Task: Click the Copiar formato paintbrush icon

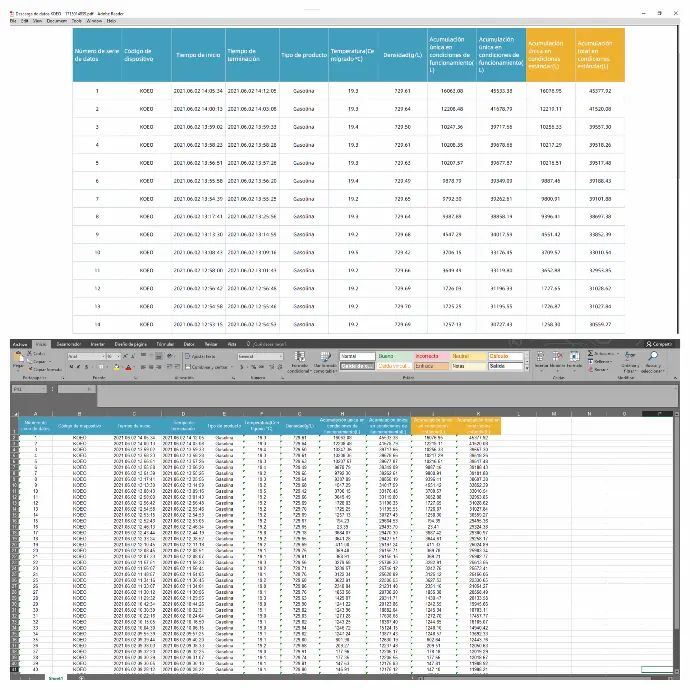Action: pos(29,370)
